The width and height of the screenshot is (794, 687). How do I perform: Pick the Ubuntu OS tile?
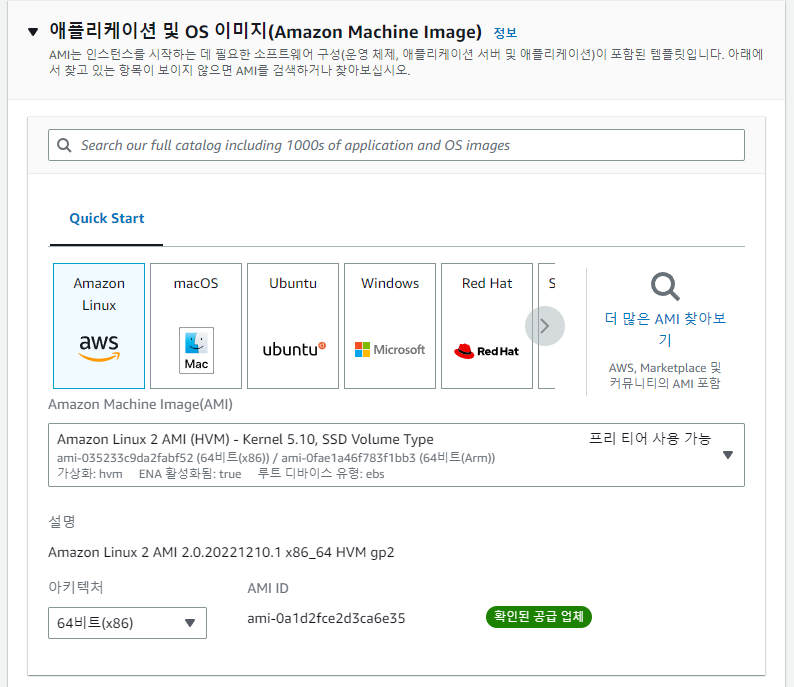point(293,326)
